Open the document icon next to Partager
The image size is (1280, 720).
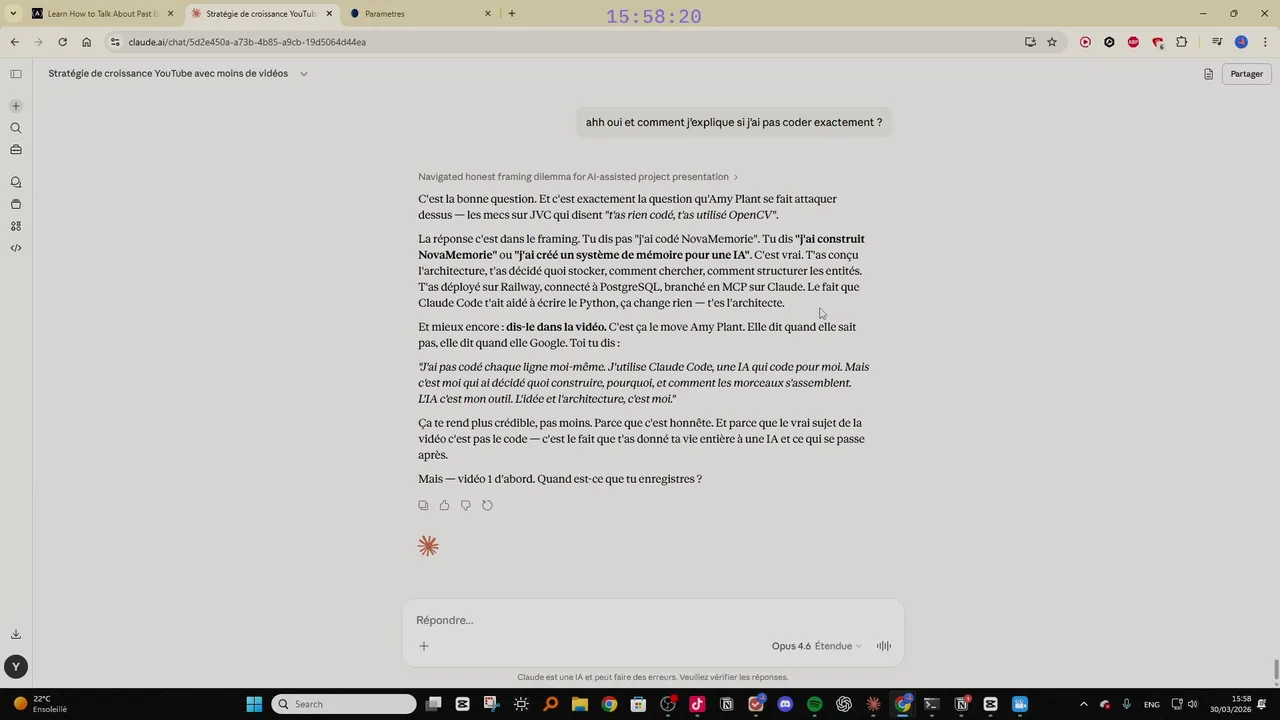pyautogui.click(x=1208, y=74)
